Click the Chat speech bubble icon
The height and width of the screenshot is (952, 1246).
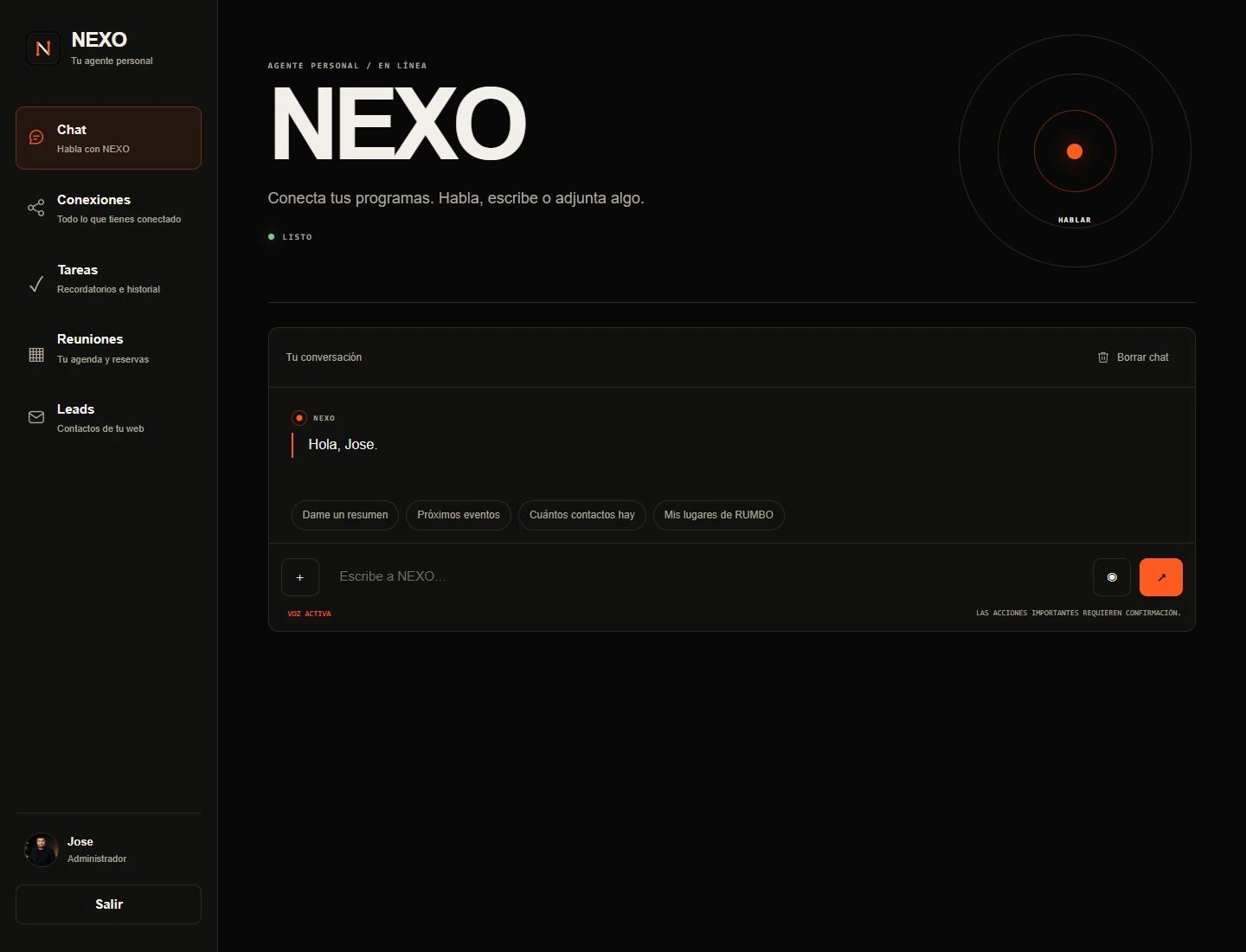click(36, 138)
